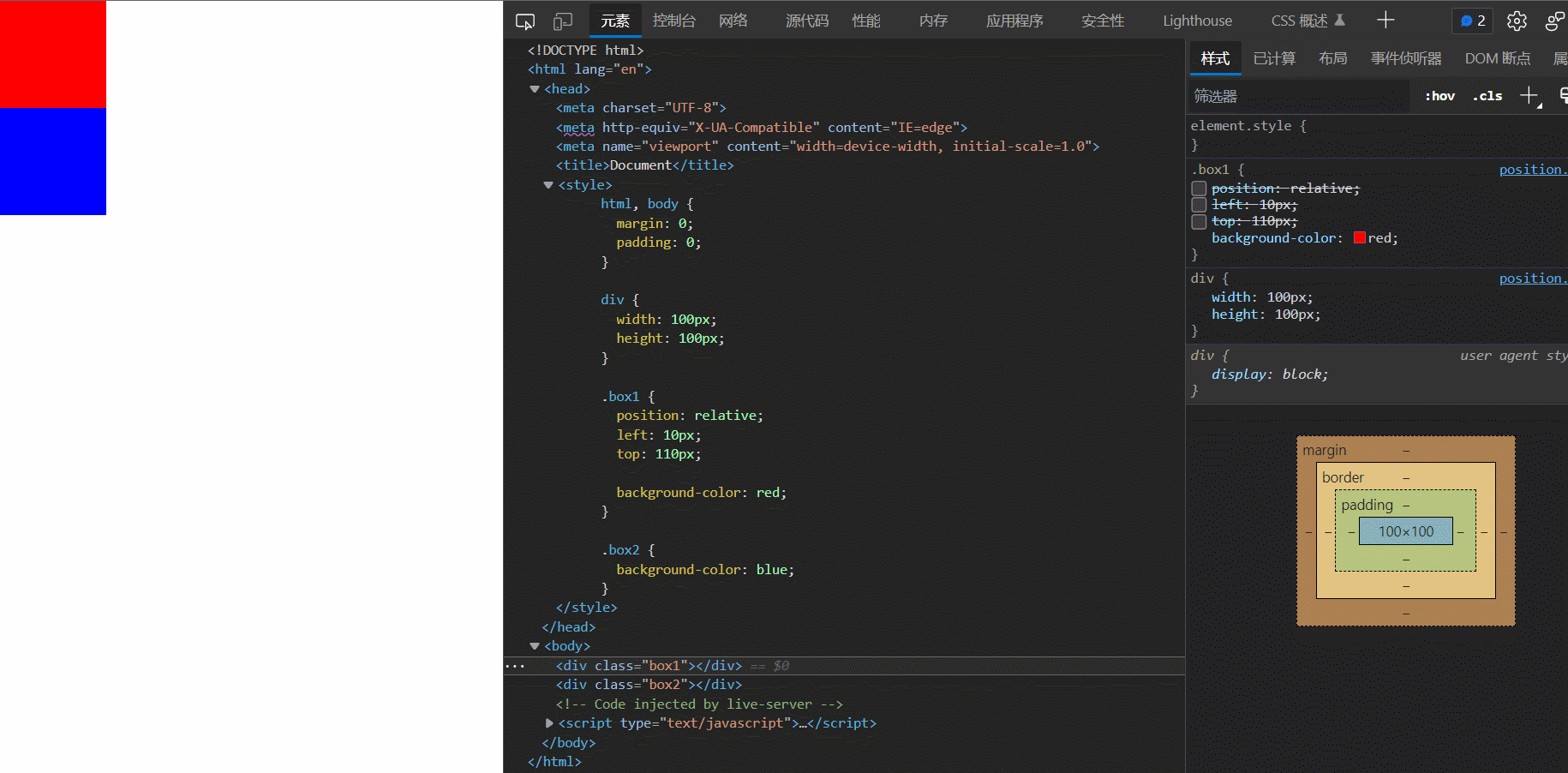Viewport: 1568px width, 773px height.
Task: Collapse the style element node
Action: pyautogui.click(x=548, y=185)
